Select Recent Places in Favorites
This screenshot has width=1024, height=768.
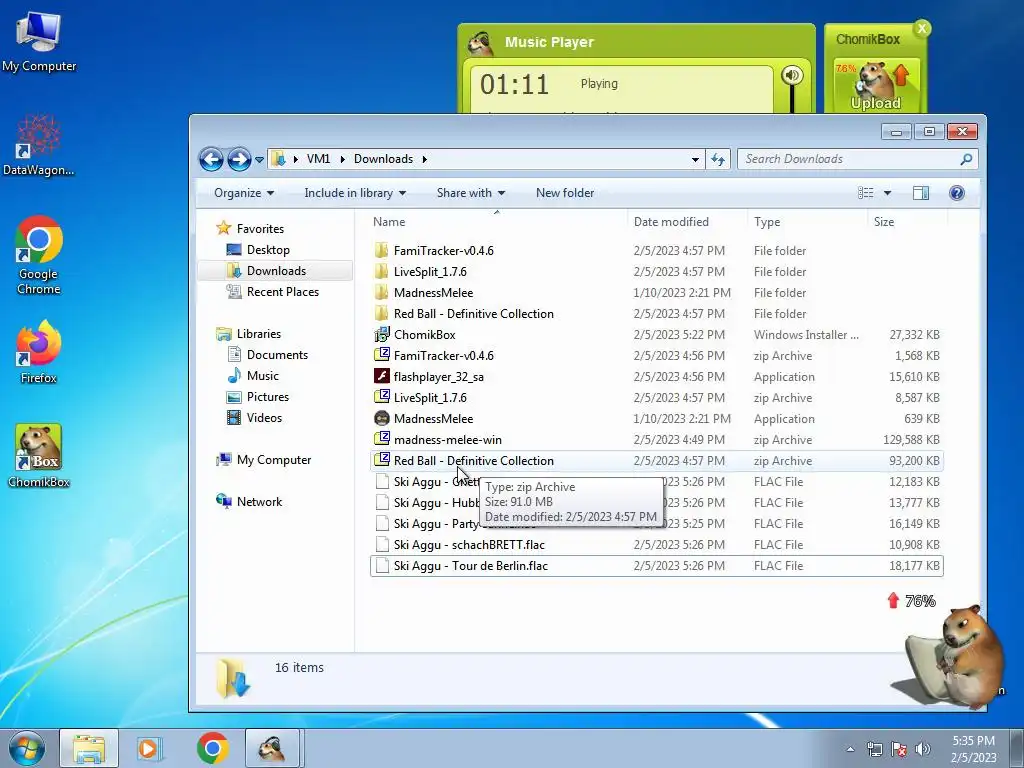point(283,292)
